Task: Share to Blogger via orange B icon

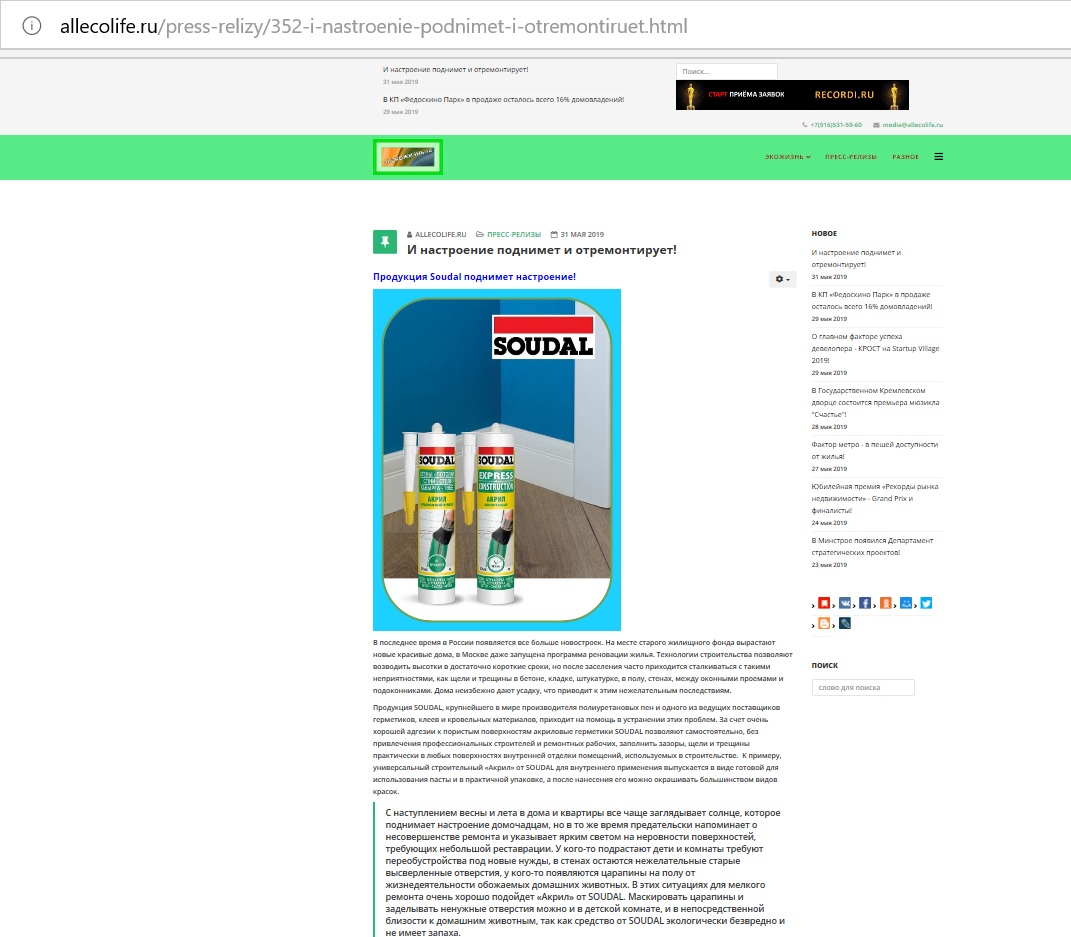Action: [824, 623]
